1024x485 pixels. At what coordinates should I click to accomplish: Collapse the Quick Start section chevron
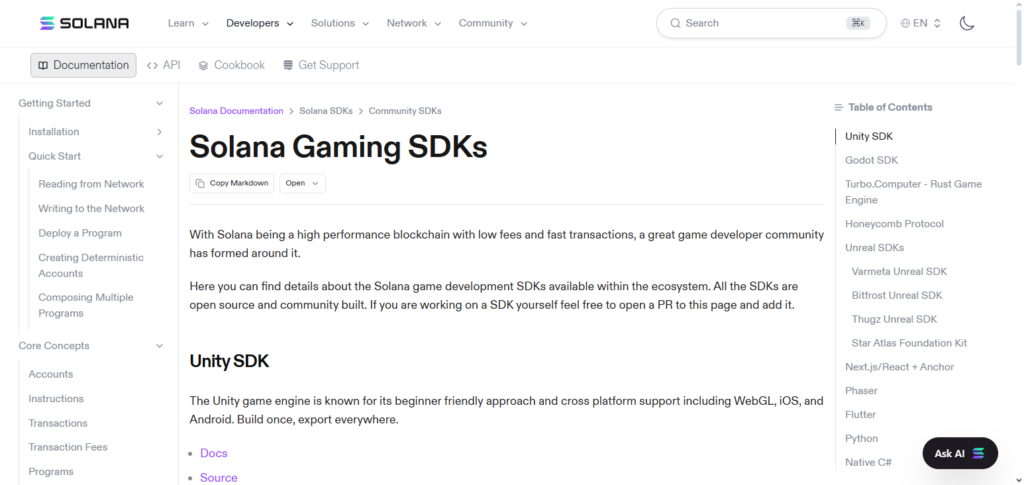(159, 156)
